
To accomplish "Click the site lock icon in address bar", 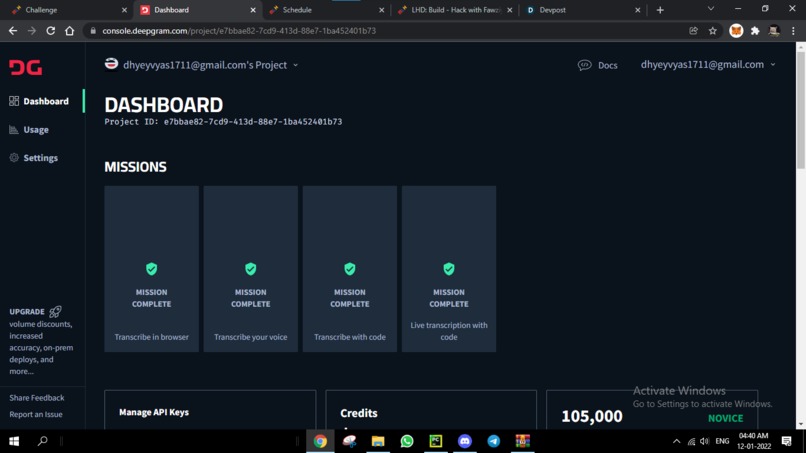I will tap(93, 31).
